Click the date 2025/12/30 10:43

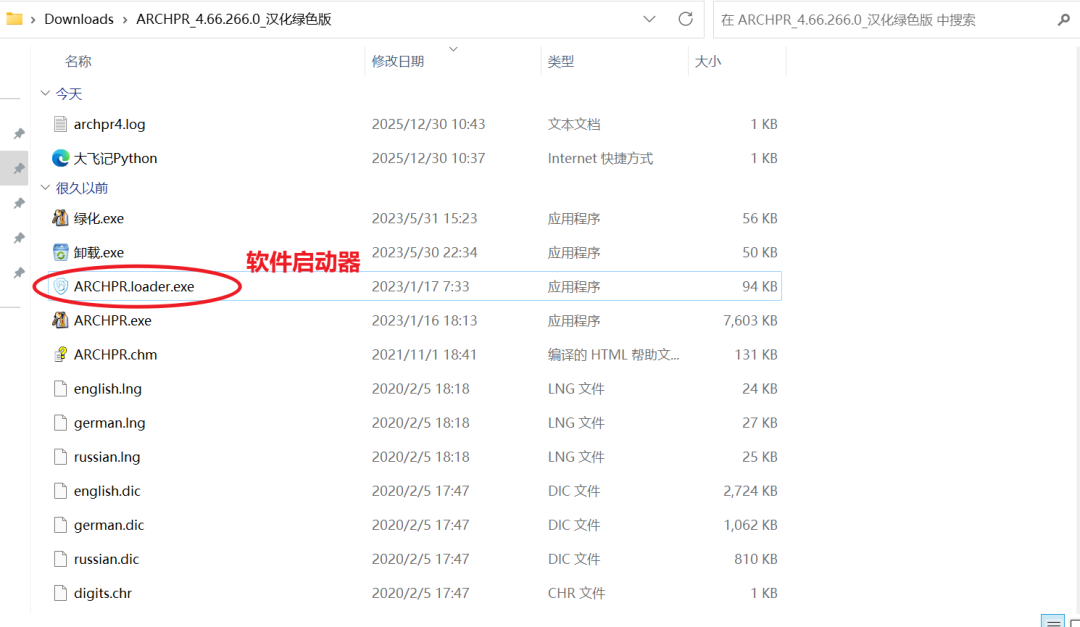(428, 124)
